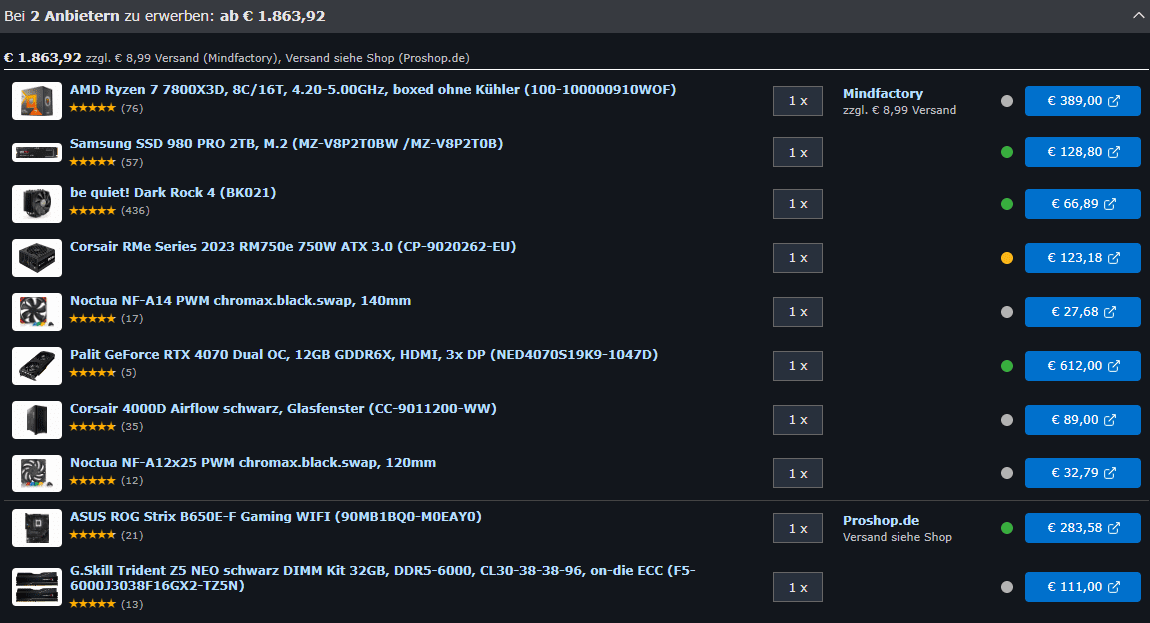Open star rating (76) of Ryzen 7800X3D
The image size is (1150, 623).
coord(106,108)
